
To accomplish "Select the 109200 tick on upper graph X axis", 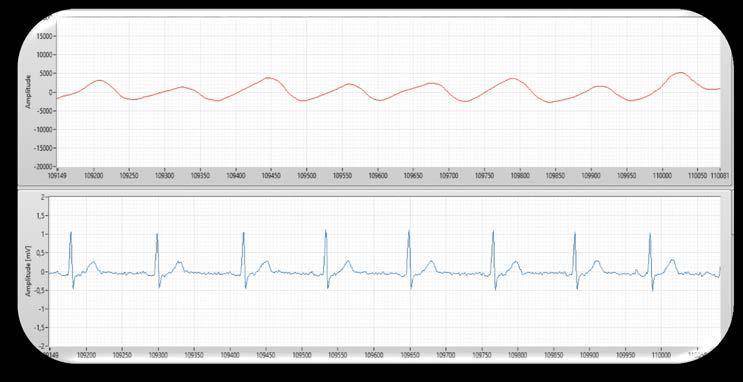I will click(94, 175).
